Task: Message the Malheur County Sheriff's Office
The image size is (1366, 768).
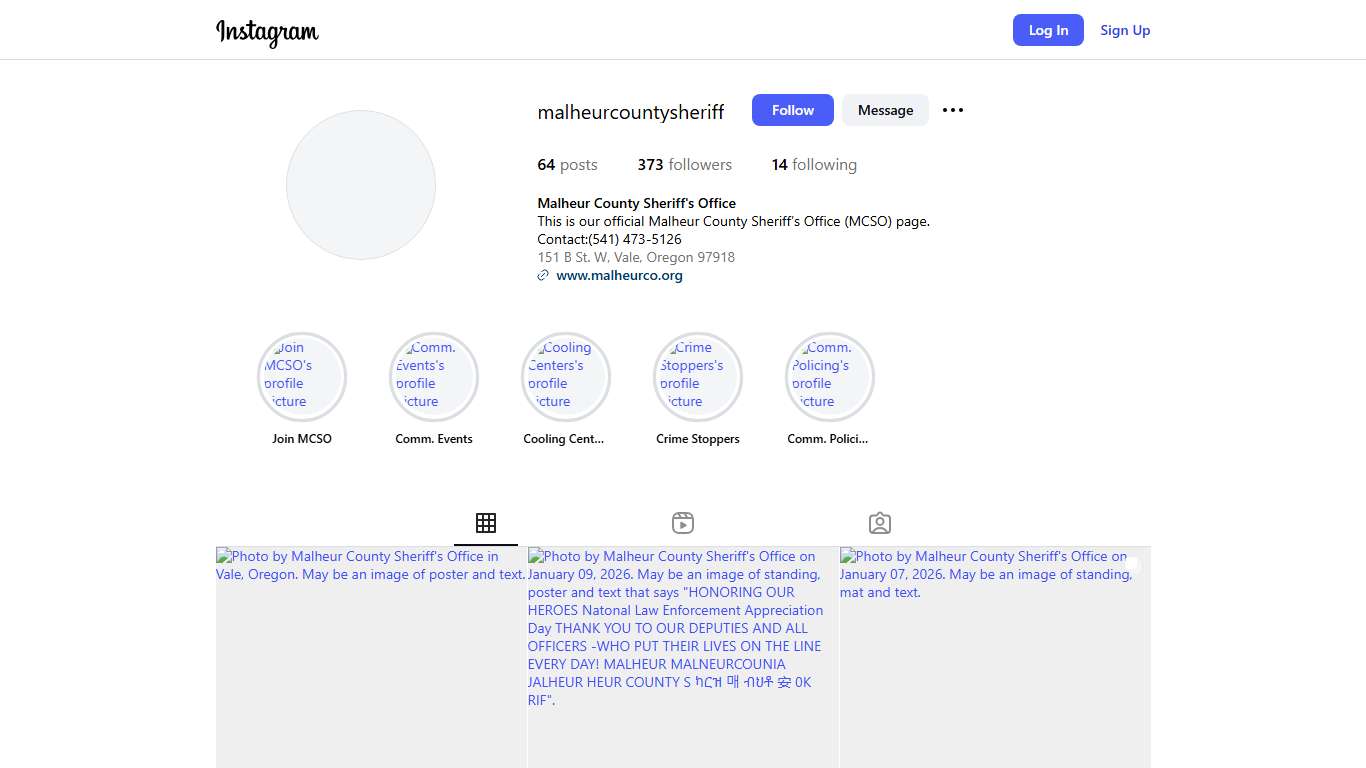Action: point(885,110)
